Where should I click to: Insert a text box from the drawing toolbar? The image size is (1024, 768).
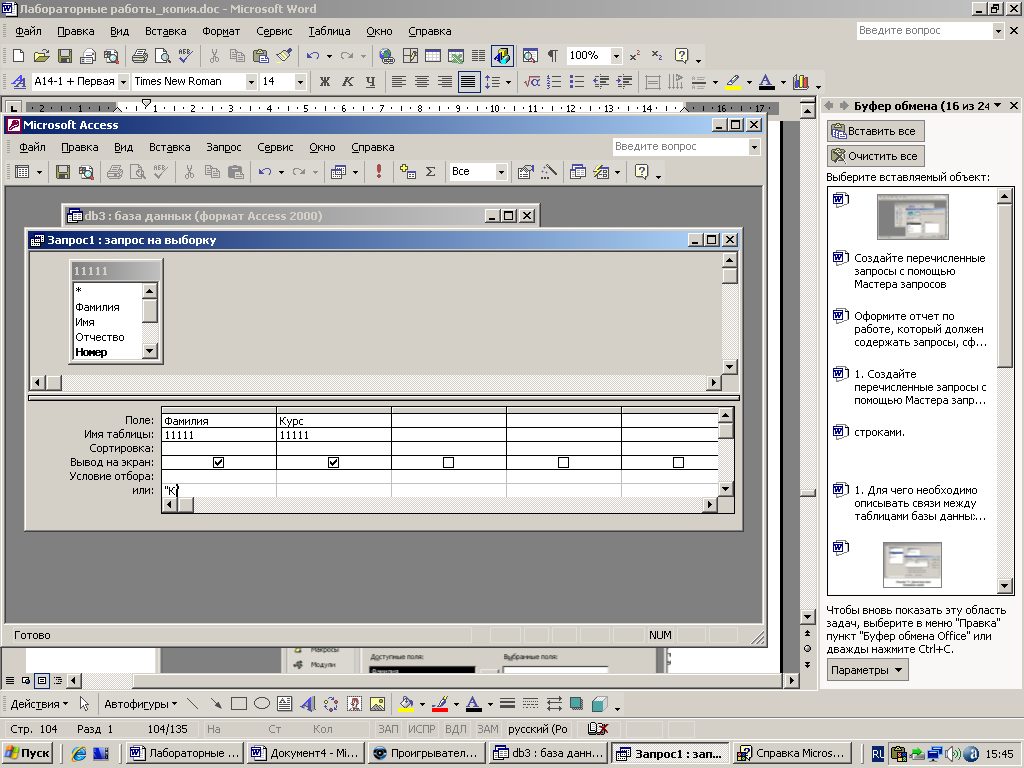[285, 704]
